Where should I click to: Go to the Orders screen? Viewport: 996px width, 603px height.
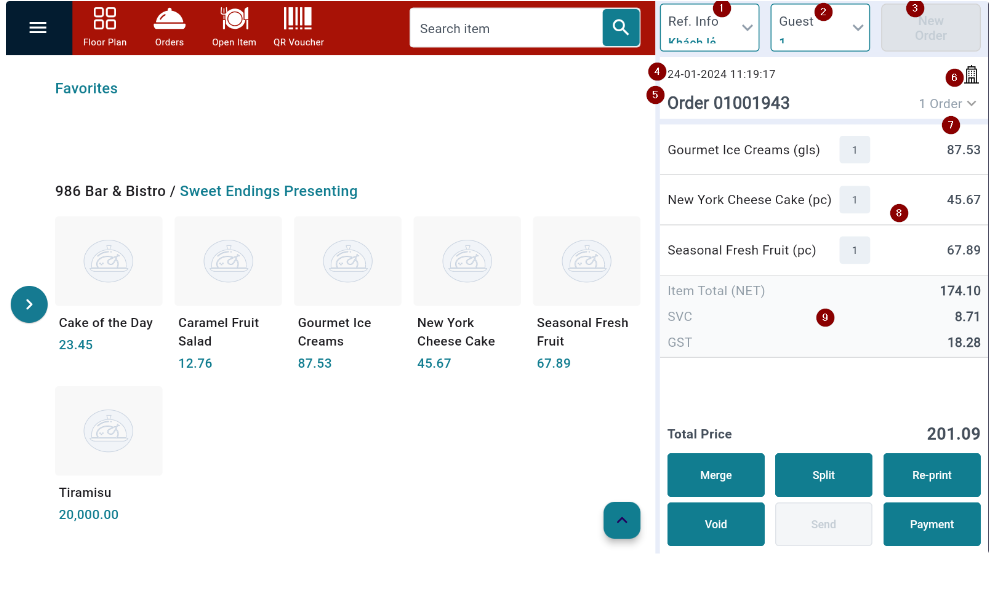169,27
